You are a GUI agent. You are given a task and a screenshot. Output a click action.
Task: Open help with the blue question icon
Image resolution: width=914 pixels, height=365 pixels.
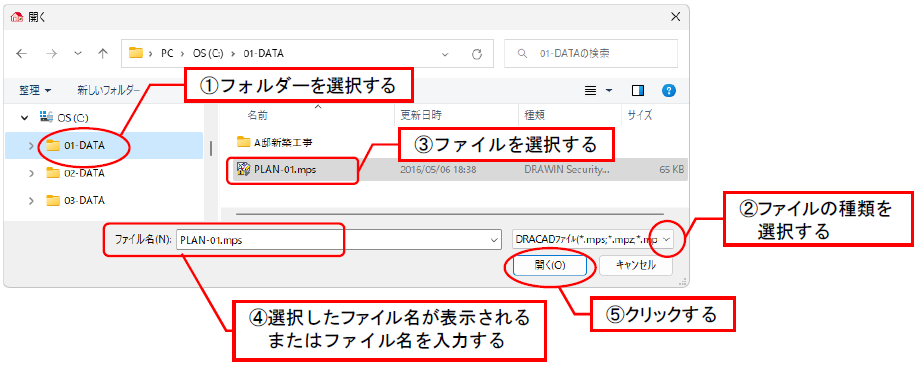(669, 90)
